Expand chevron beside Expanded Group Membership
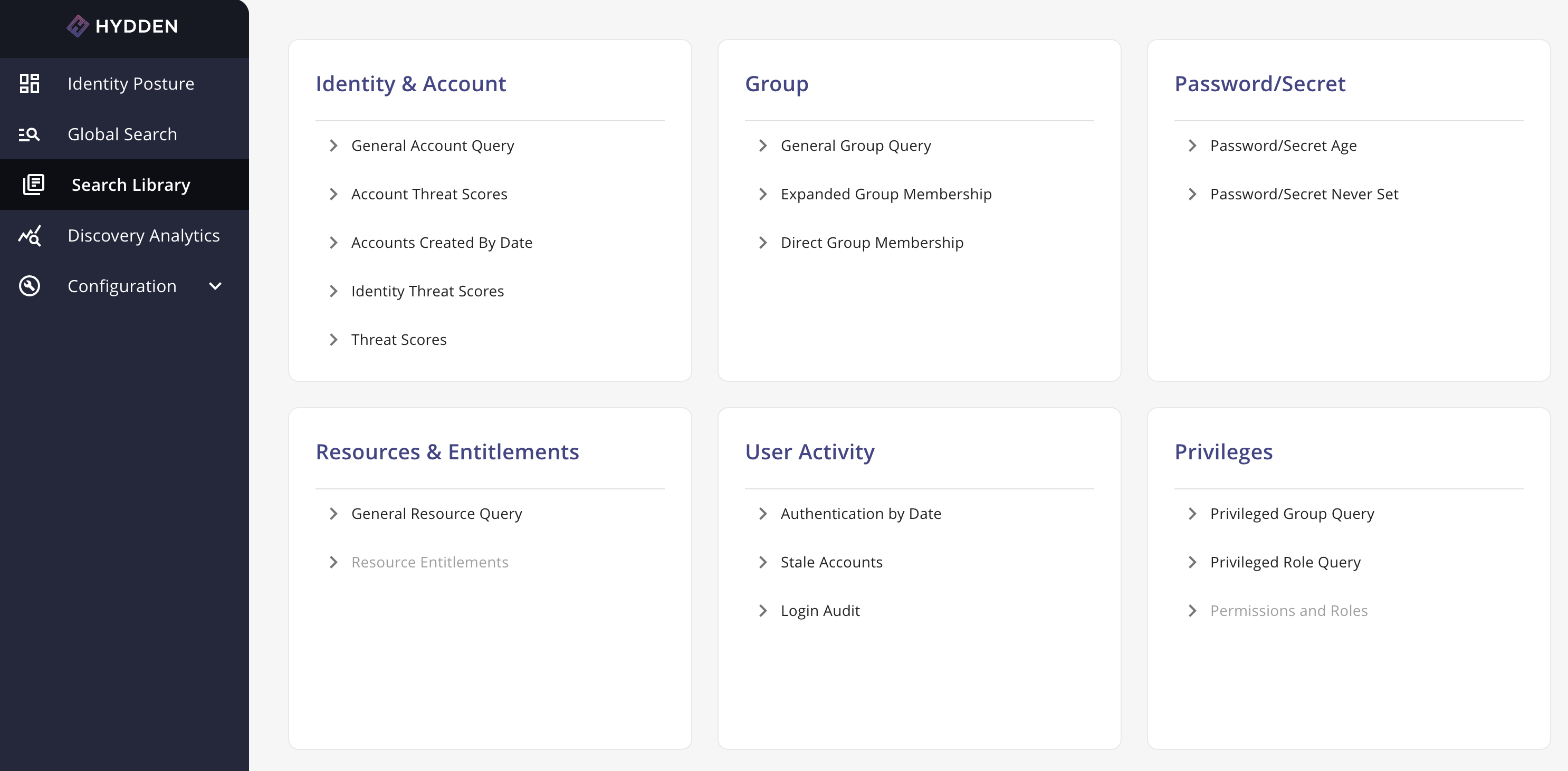This screenshot has width=1568, height=771. pos(763,194)
